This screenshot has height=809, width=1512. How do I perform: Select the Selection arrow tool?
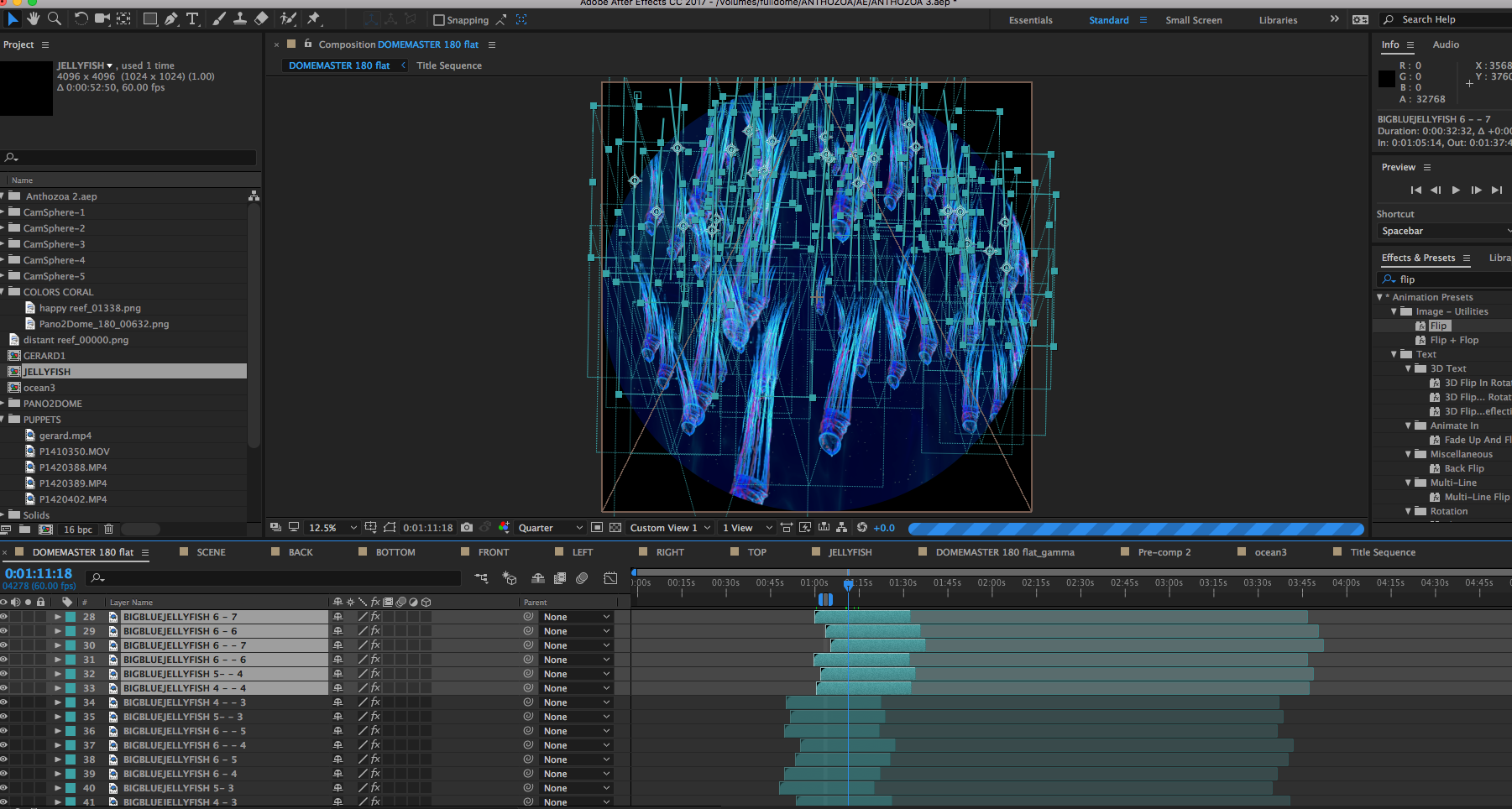tap(13, 18)
